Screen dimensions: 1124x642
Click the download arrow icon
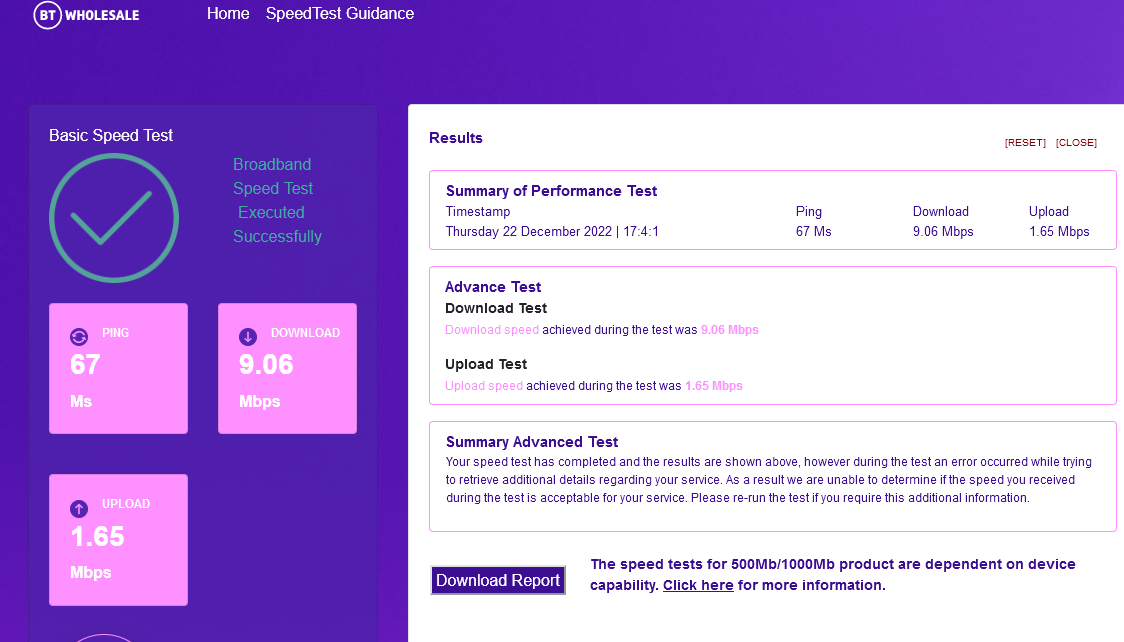click(248, 337)
